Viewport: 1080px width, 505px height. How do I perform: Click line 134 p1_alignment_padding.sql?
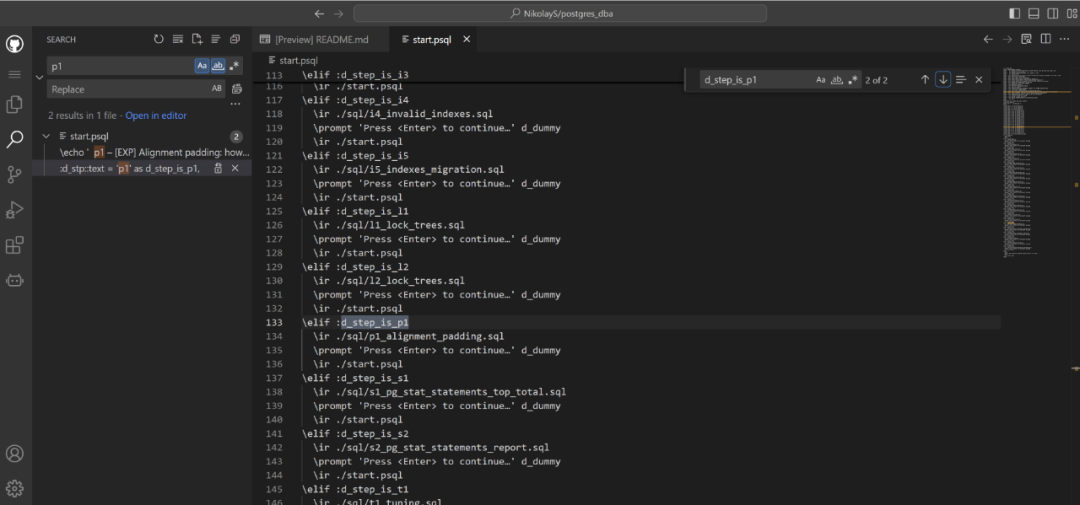coord(408,336)
